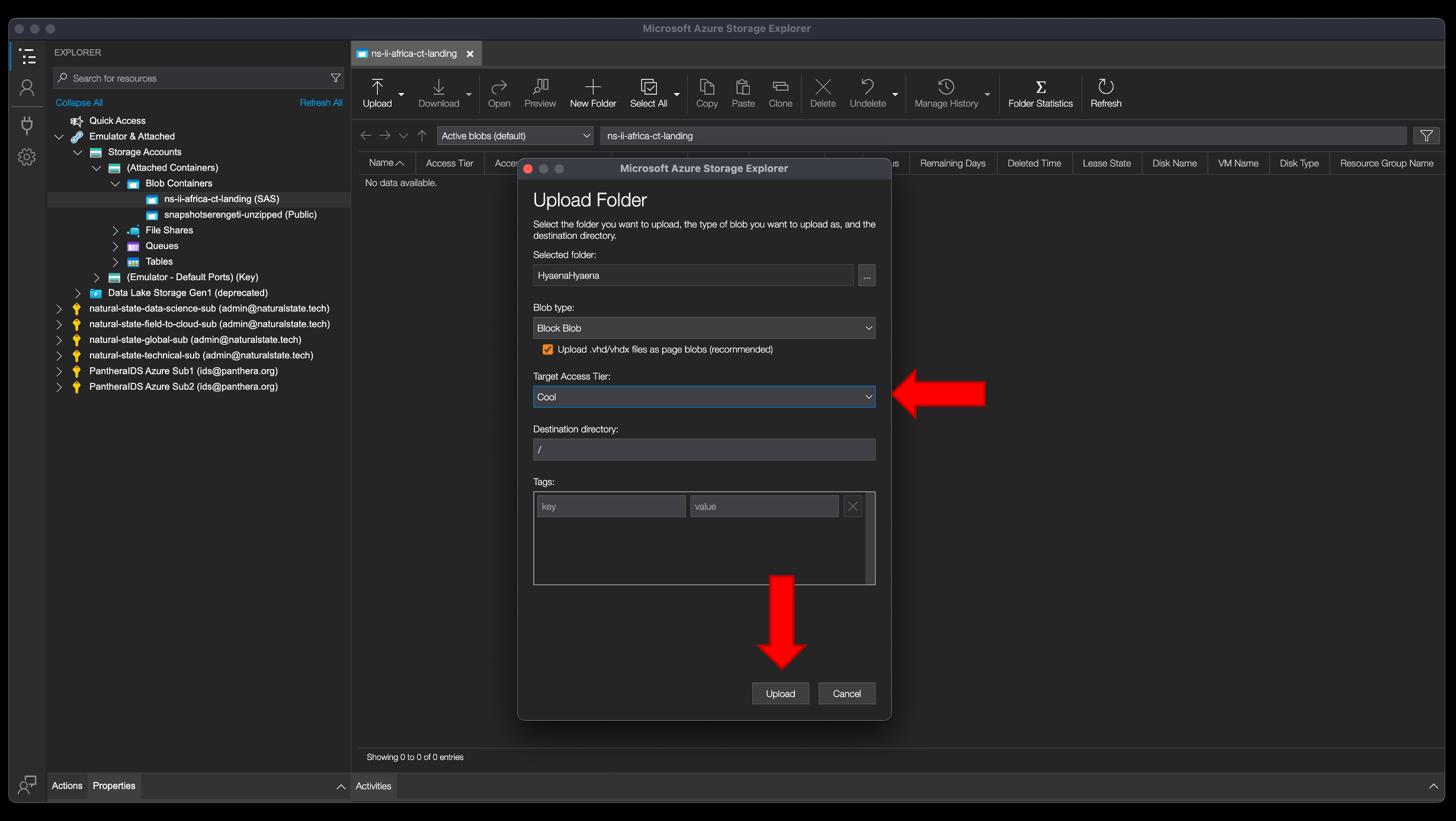Navigate up one directory level arrow
This screenshot has height=821, width=1456.
[x=422, y=136]
